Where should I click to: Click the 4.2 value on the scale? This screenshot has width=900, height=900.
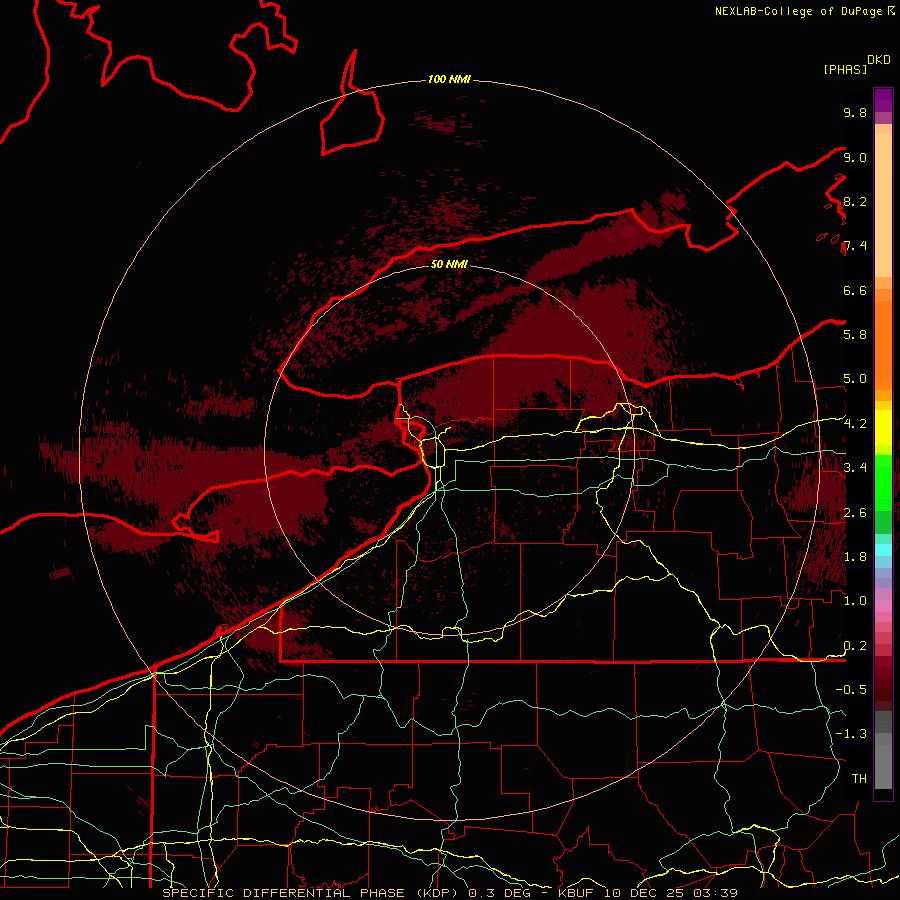click(x=855, y=424)
